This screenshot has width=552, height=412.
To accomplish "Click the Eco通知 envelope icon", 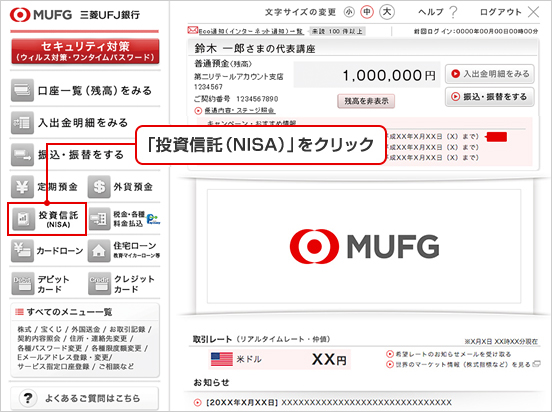I will (x=193, y=30).
